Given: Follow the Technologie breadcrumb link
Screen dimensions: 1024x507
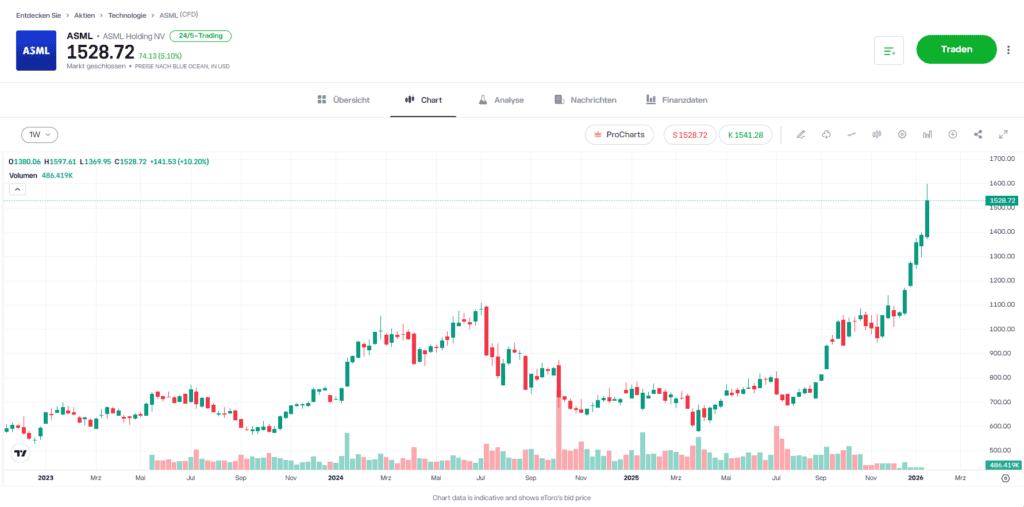Looking at the screenshot, I should pos(127,15).
